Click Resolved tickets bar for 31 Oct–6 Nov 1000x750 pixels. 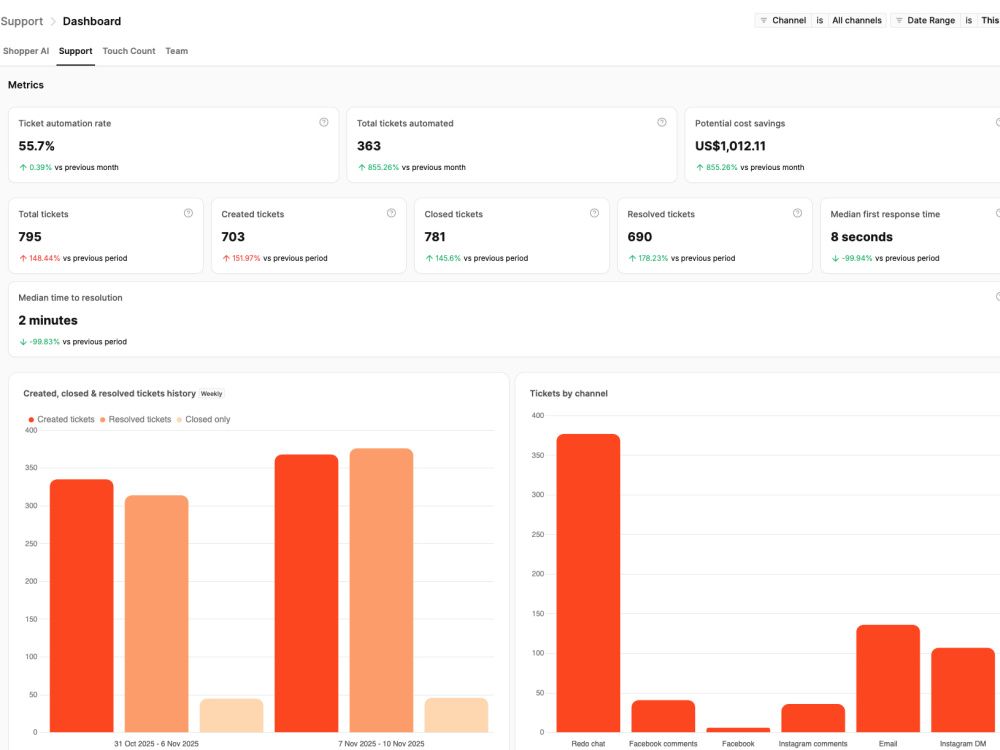(x=156, y=614)
